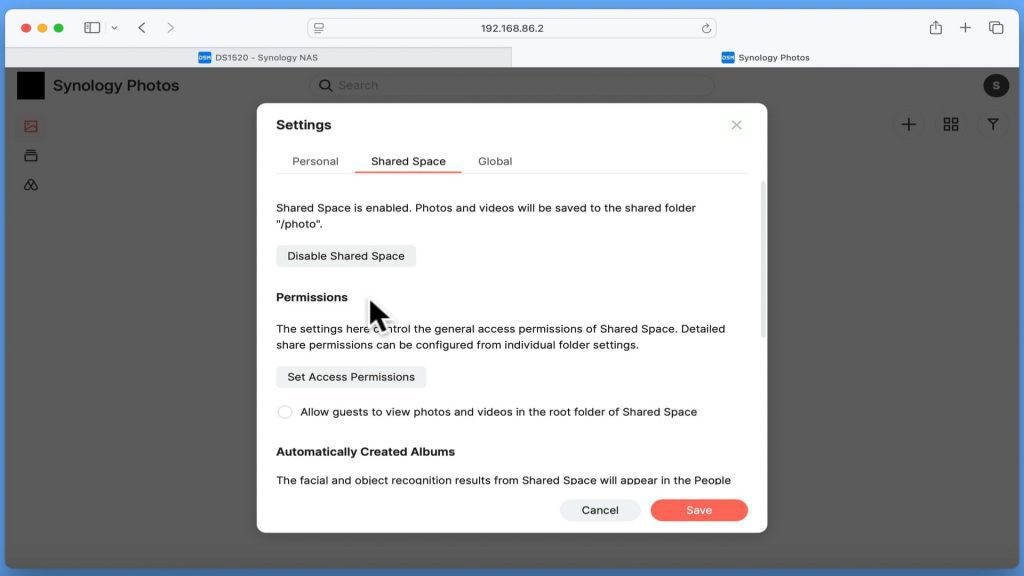Click Disable Shared Space button
This screenshot has height=576, width=1024.
[x=345, y=256]
